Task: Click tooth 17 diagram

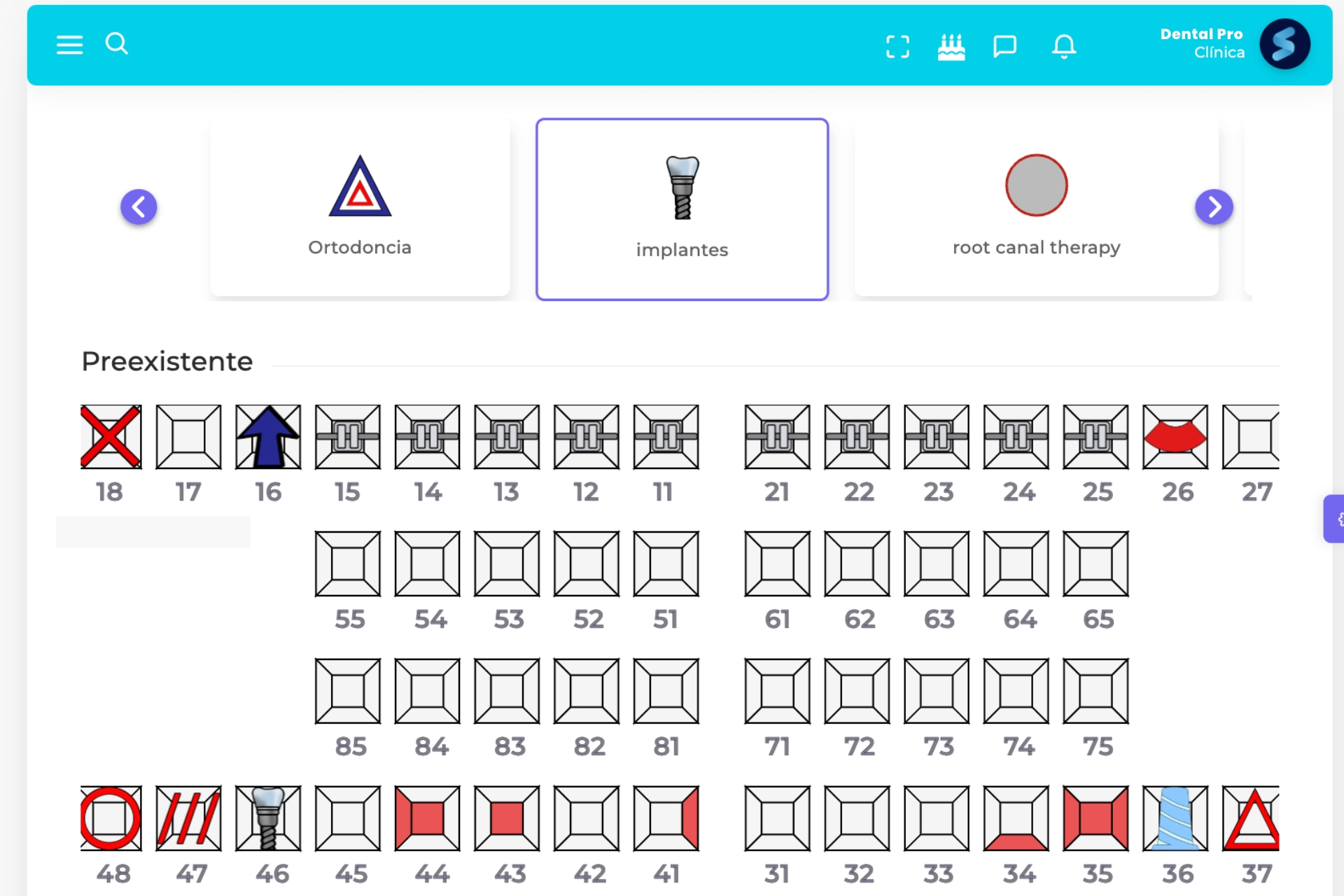Action: [x=188, y=437]
